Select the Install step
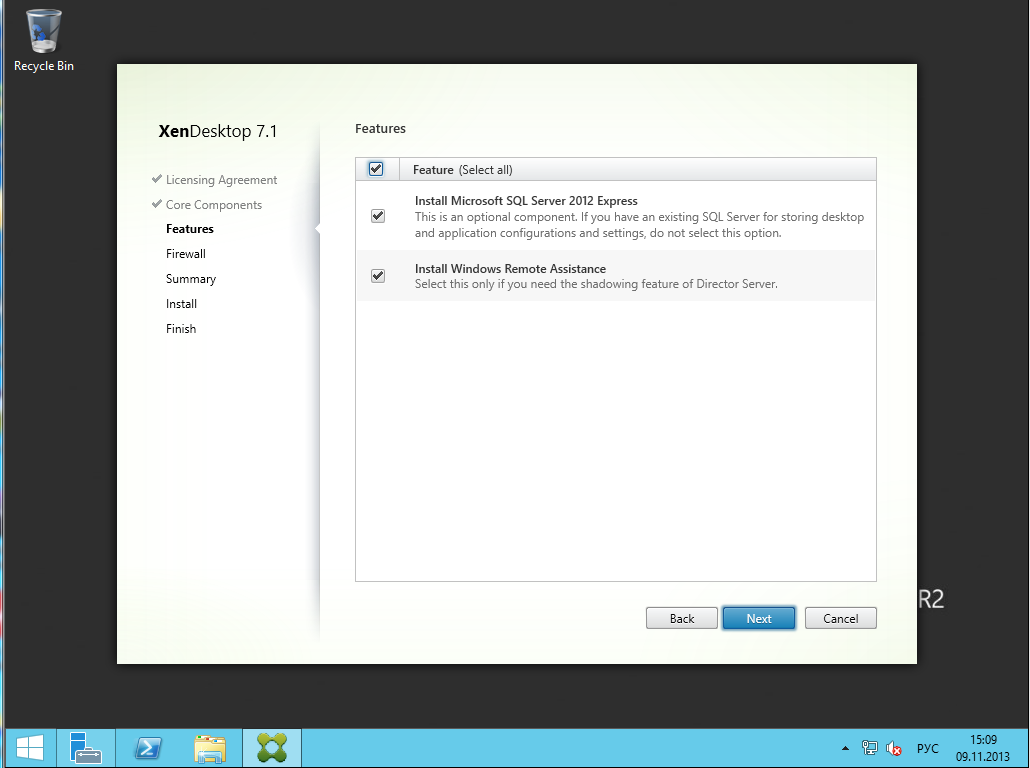 point(181,304)
